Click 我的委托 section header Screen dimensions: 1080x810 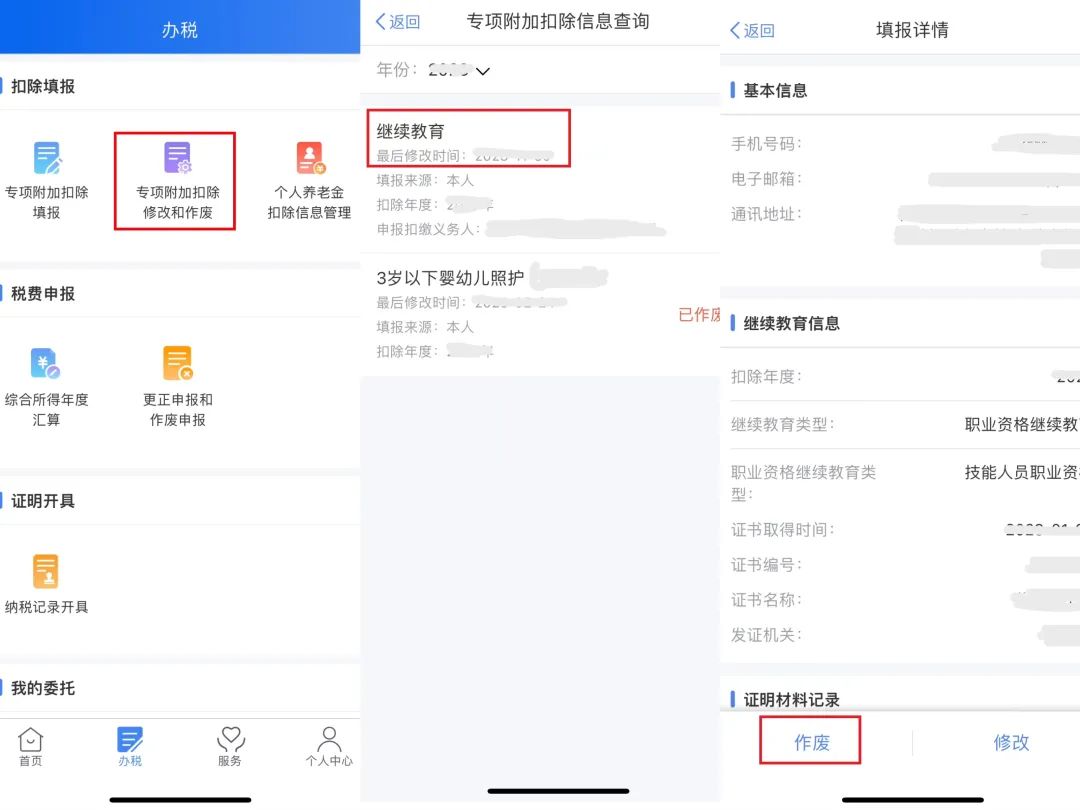click(43, 687)
